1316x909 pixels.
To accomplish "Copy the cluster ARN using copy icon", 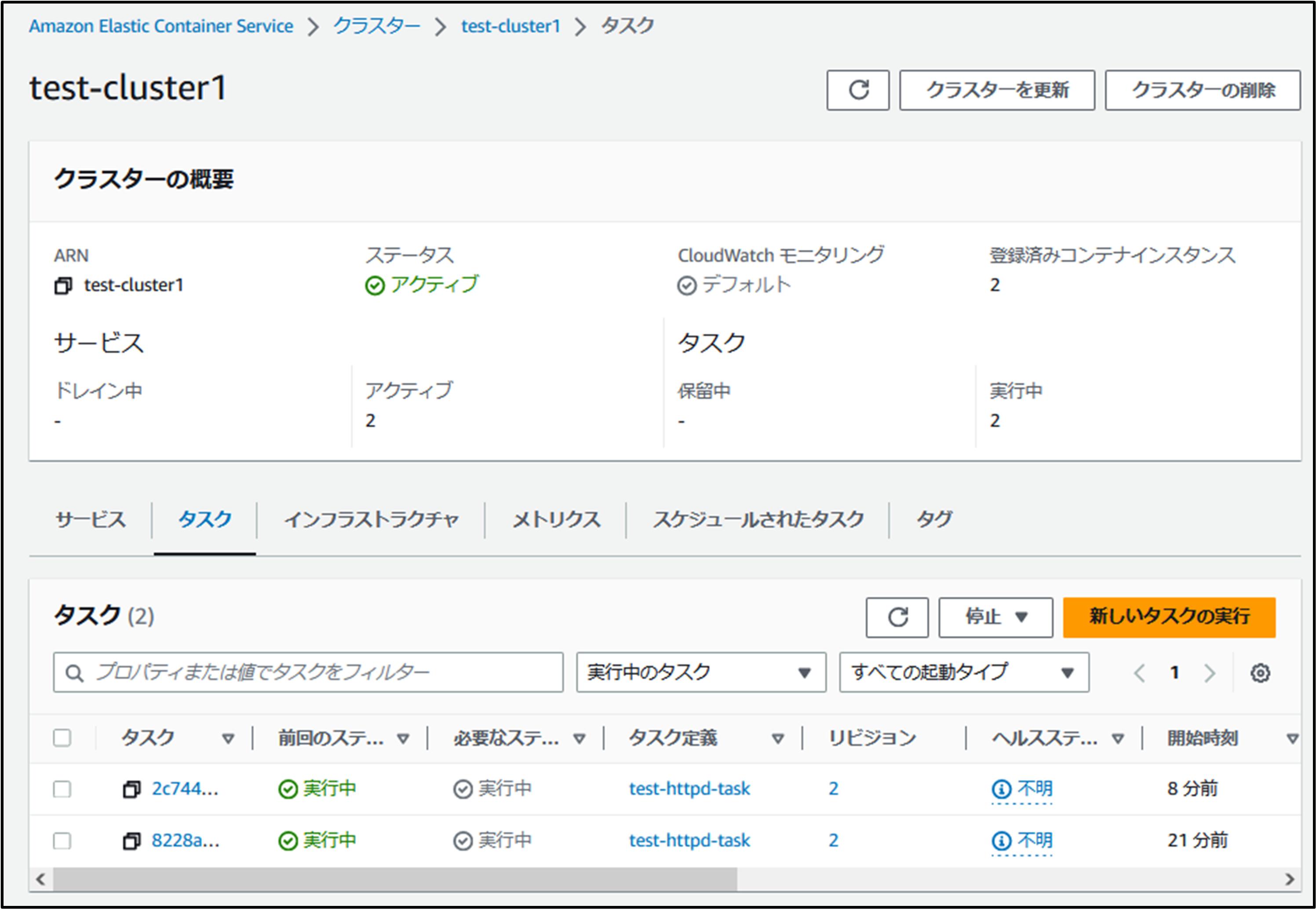I will click(63, 285).
